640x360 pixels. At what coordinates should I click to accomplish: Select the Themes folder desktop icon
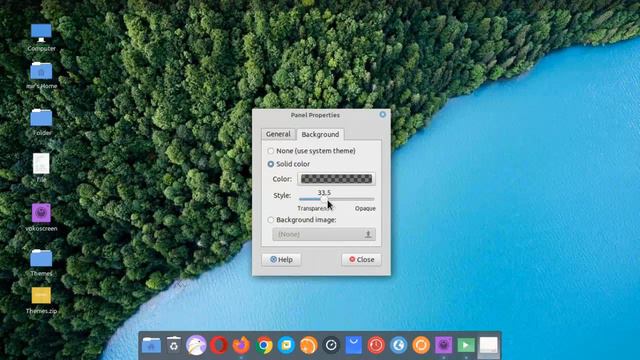(41, 263)
